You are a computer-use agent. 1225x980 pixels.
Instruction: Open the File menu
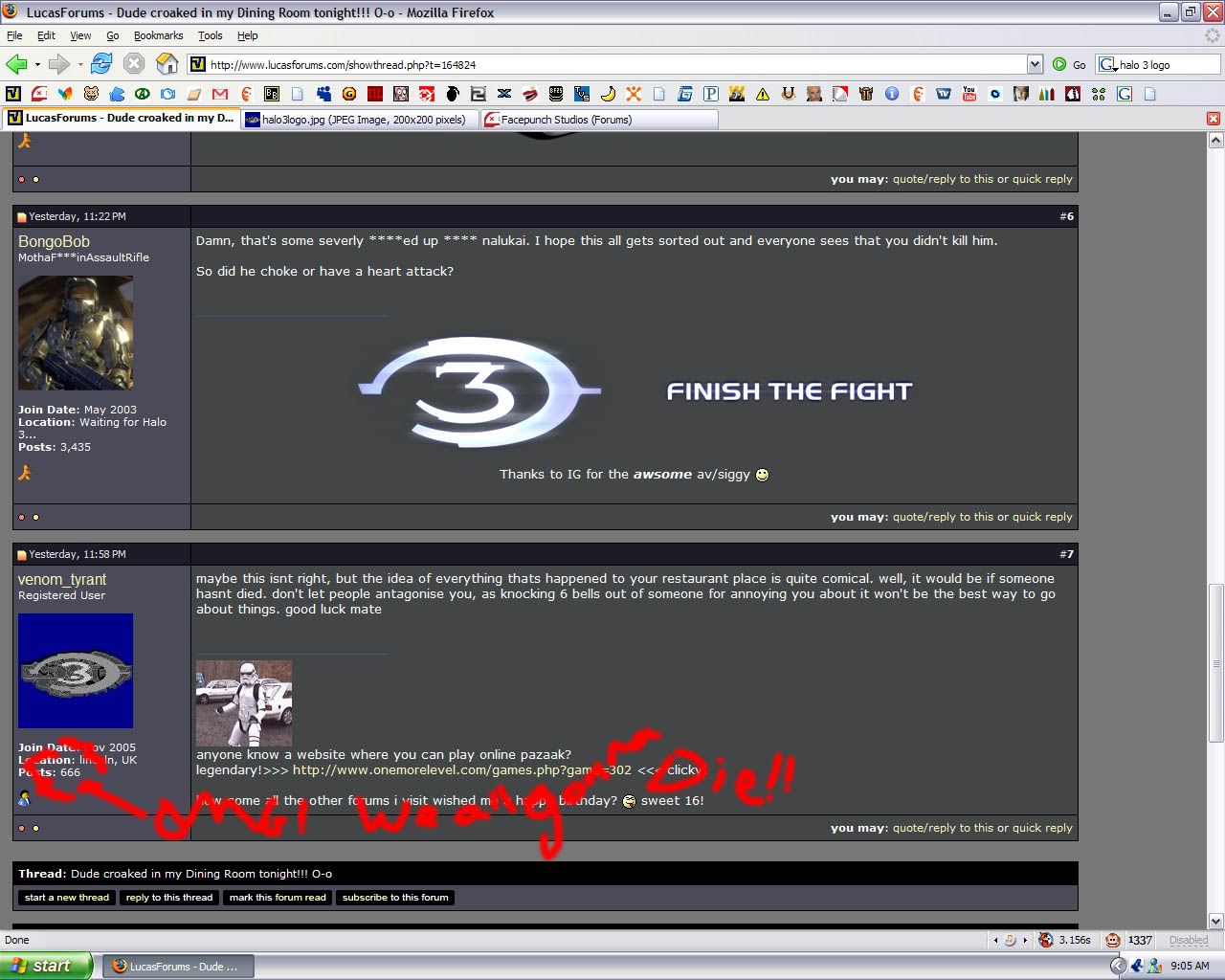pyautogui.click(x=14, y=35)
